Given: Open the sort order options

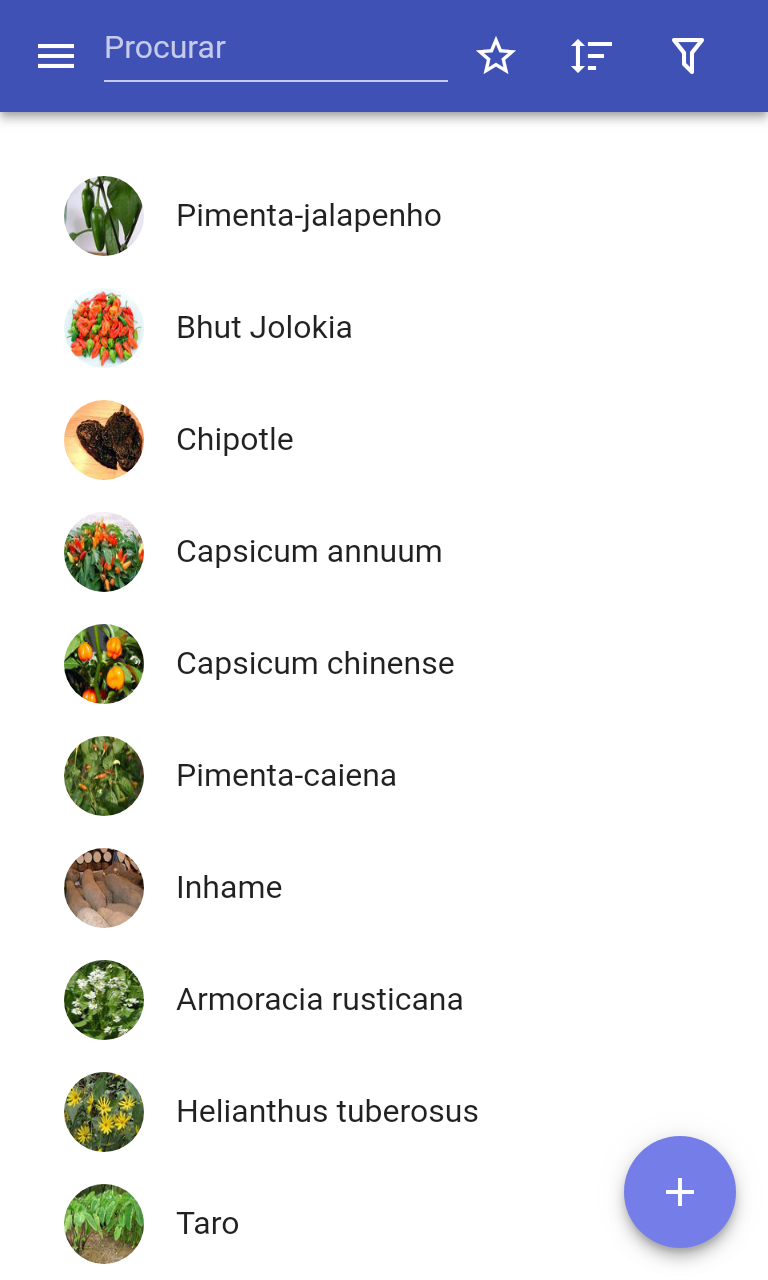Looking at the screenshot, I should (x=591, y=56).
